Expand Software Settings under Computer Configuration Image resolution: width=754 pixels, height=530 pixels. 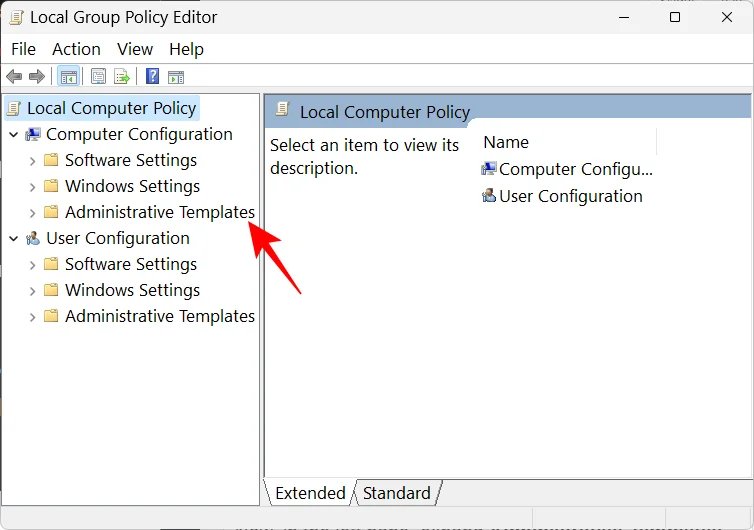[32, 161]
